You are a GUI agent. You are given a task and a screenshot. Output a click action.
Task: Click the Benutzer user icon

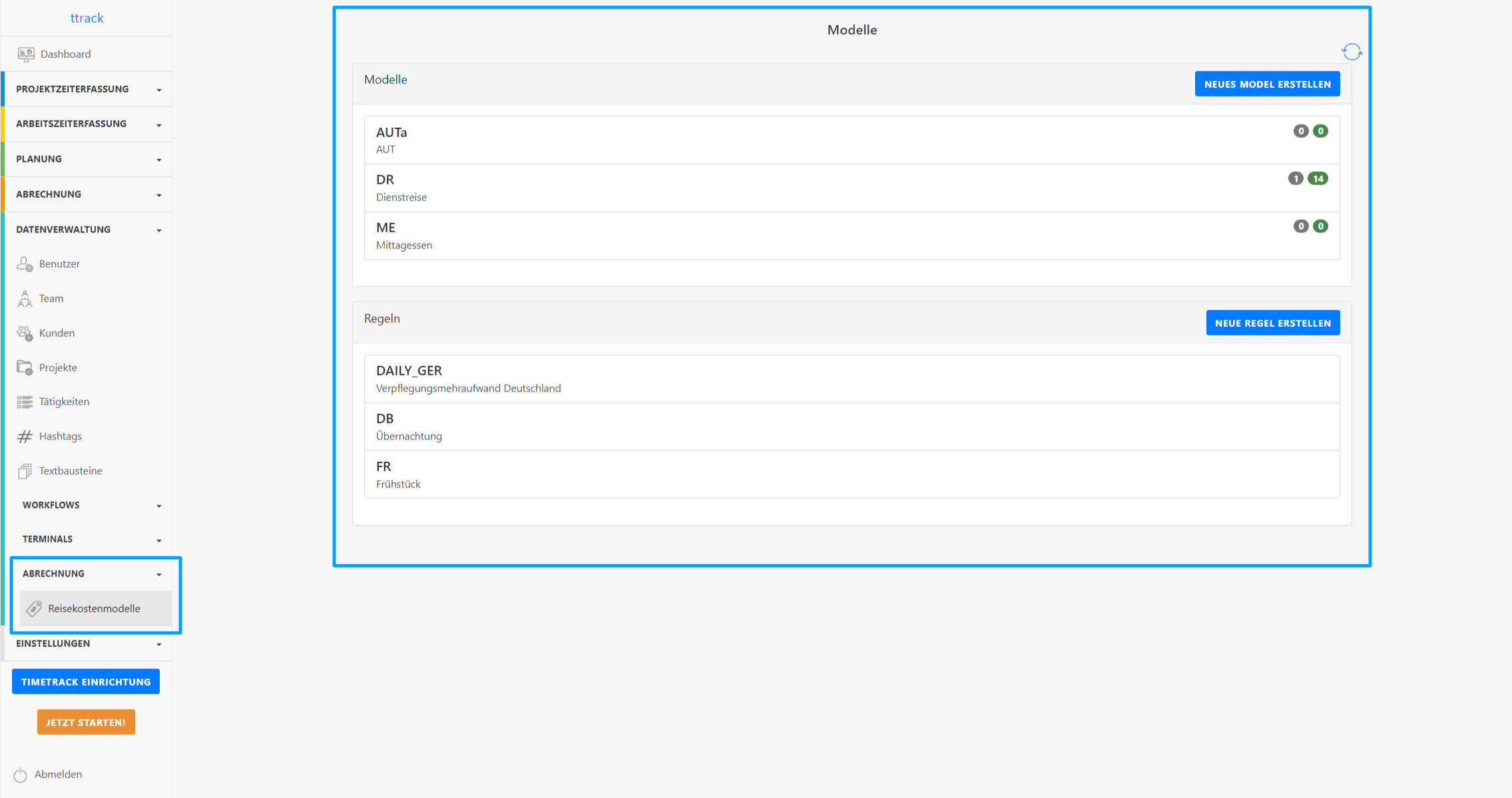click(x=25, y=264)
